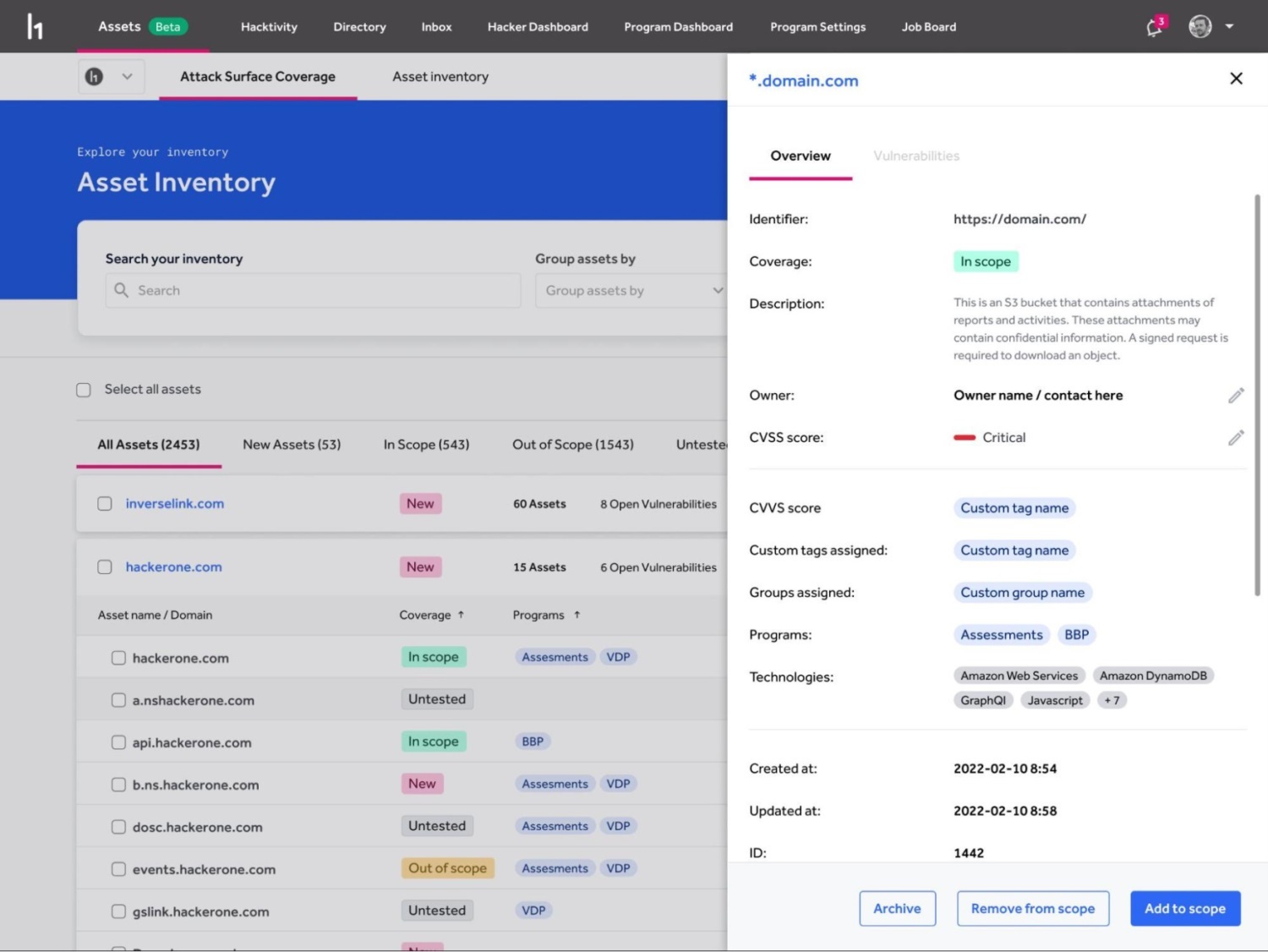Sort by Programs column arrow
Image resolution: width=1268 pixels, height=952 pixels.
(x=577, y=615)
